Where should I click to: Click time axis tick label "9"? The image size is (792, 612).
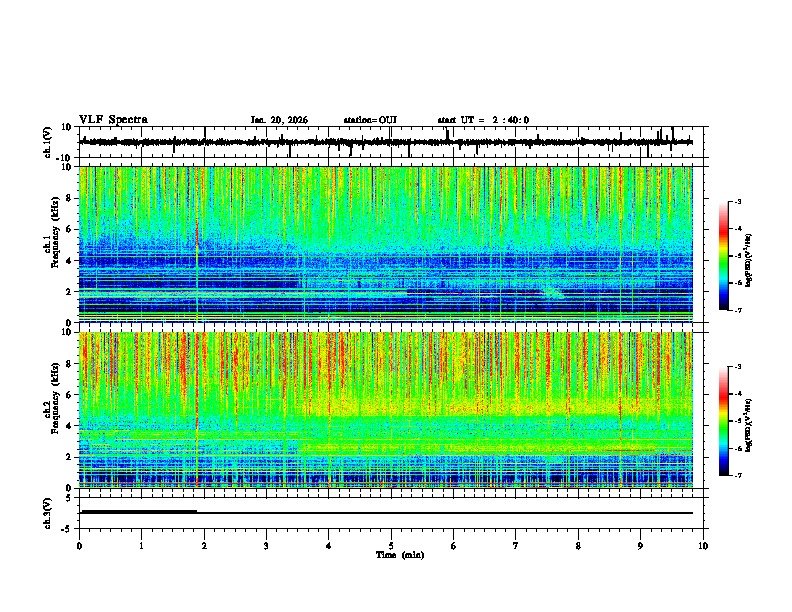coord(640,546)
